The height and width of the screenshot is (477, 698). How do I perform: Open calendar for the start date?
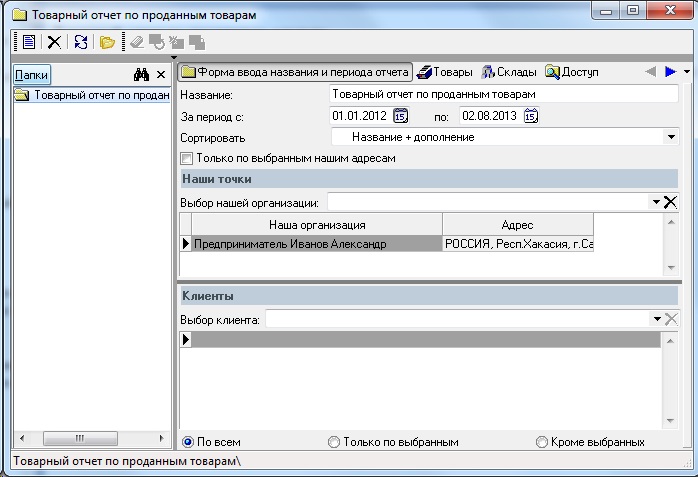click(x=400, y=116)
